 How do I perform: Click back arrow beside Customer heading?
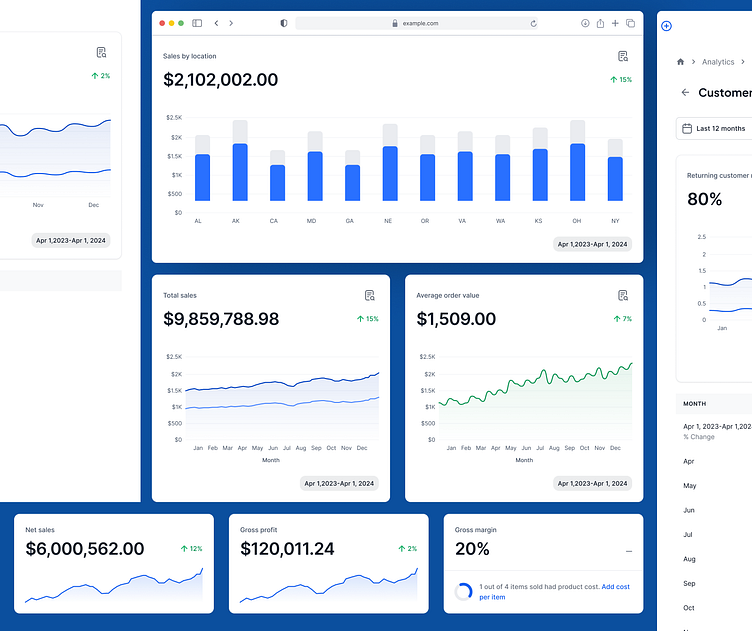685,93
